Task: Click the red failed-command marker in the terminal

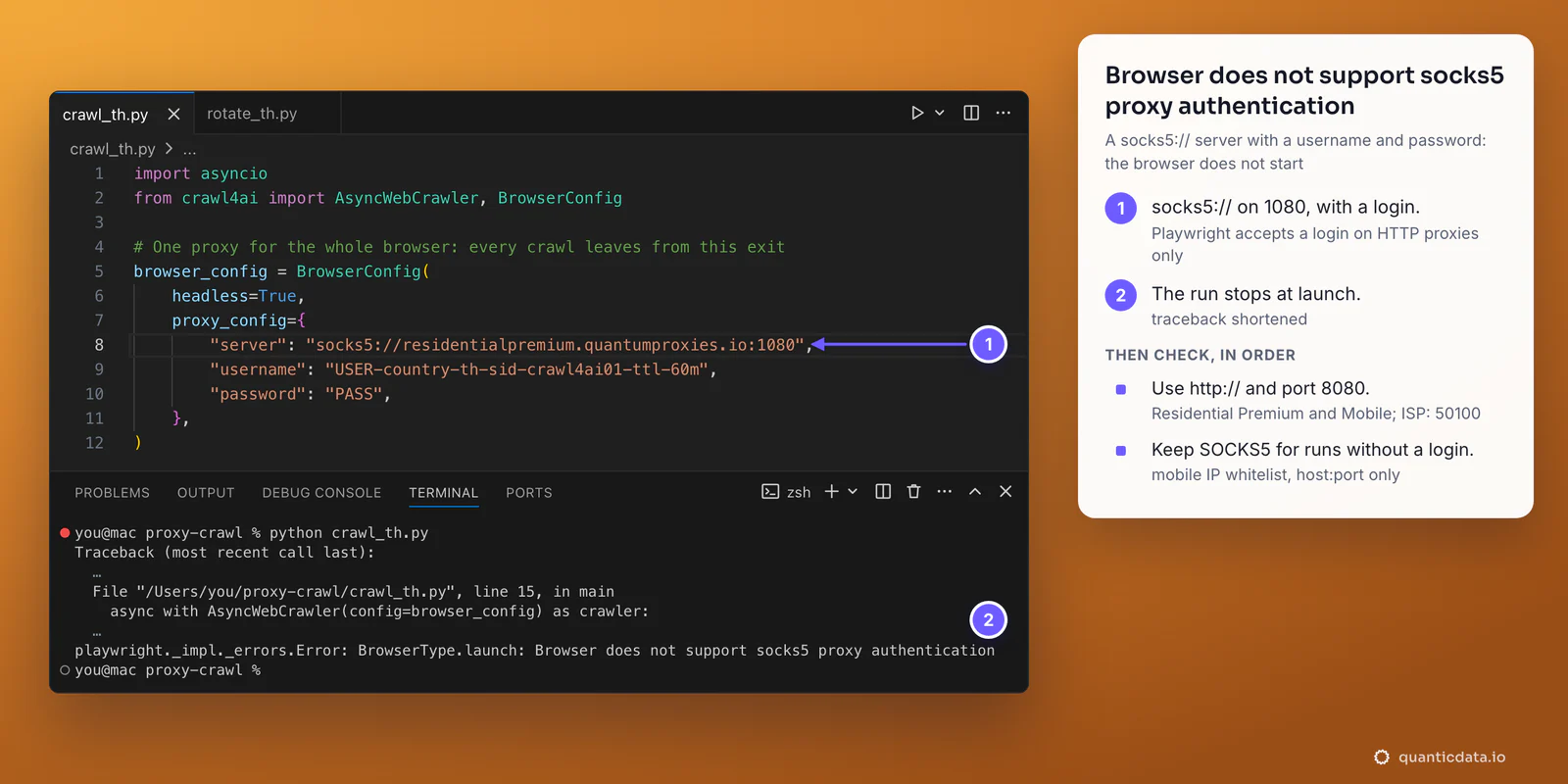Action: click(65, 533)
